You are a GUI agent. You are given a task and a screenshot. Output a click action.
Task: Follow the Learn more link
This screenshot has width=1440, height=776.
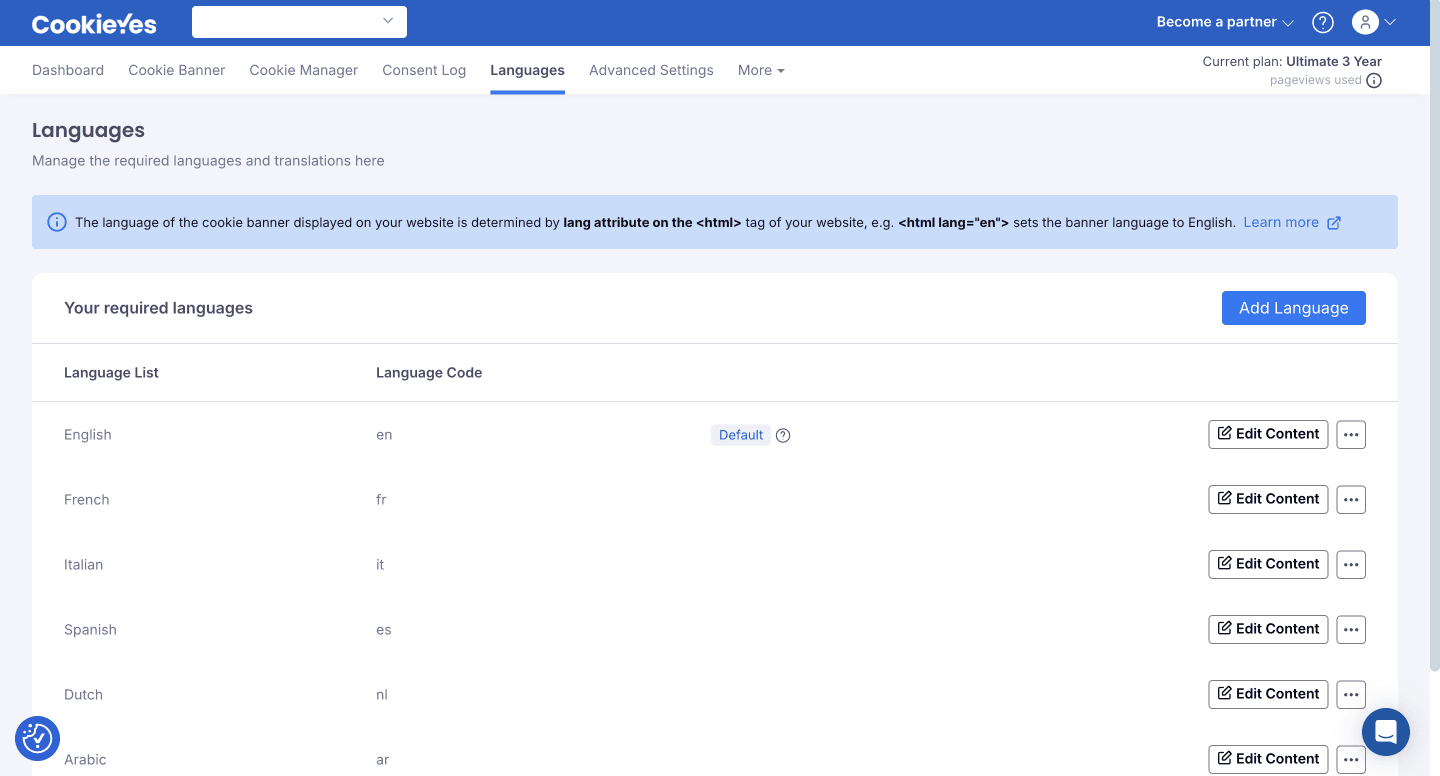pyautogui.click(x=1281, y=222)
